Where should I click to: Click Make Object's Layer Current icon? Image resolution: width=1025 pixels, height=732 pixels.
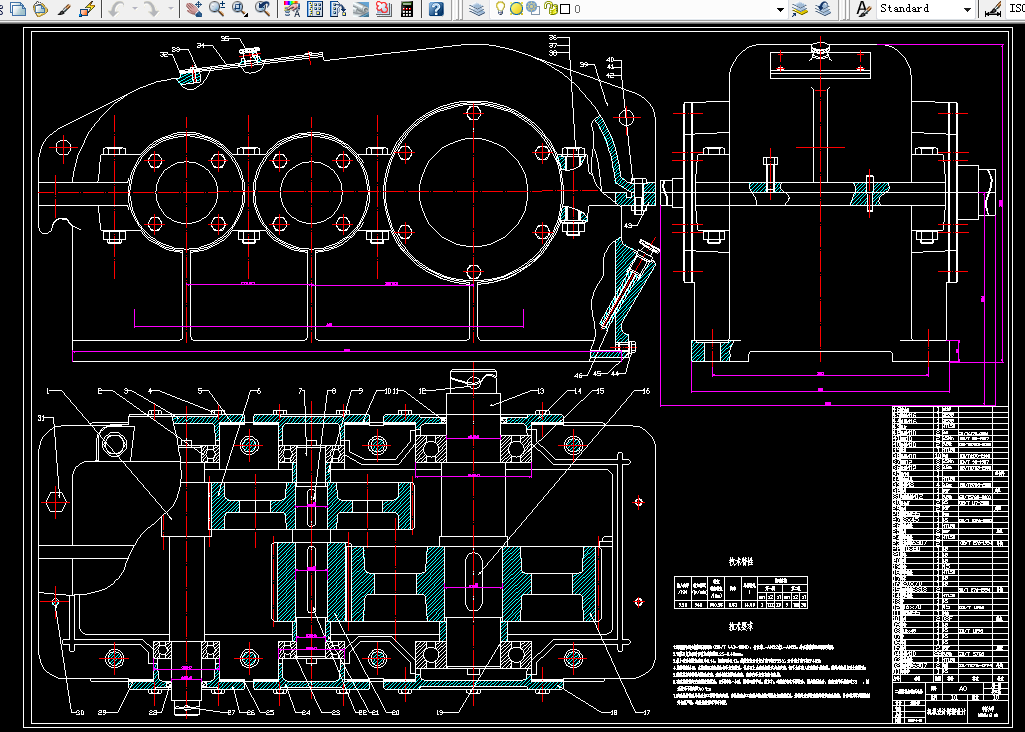point(799,8)
